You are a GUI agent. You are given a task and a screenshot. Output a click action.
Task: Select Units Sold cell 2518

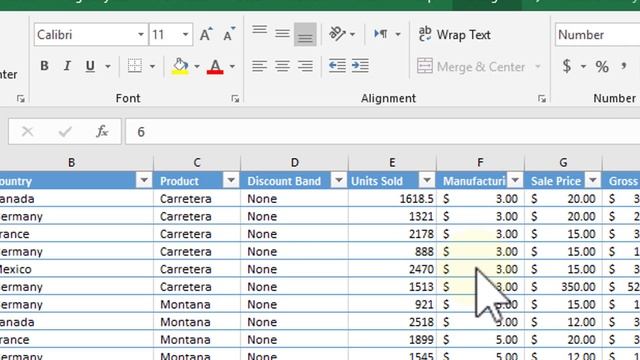coord(392,322)
